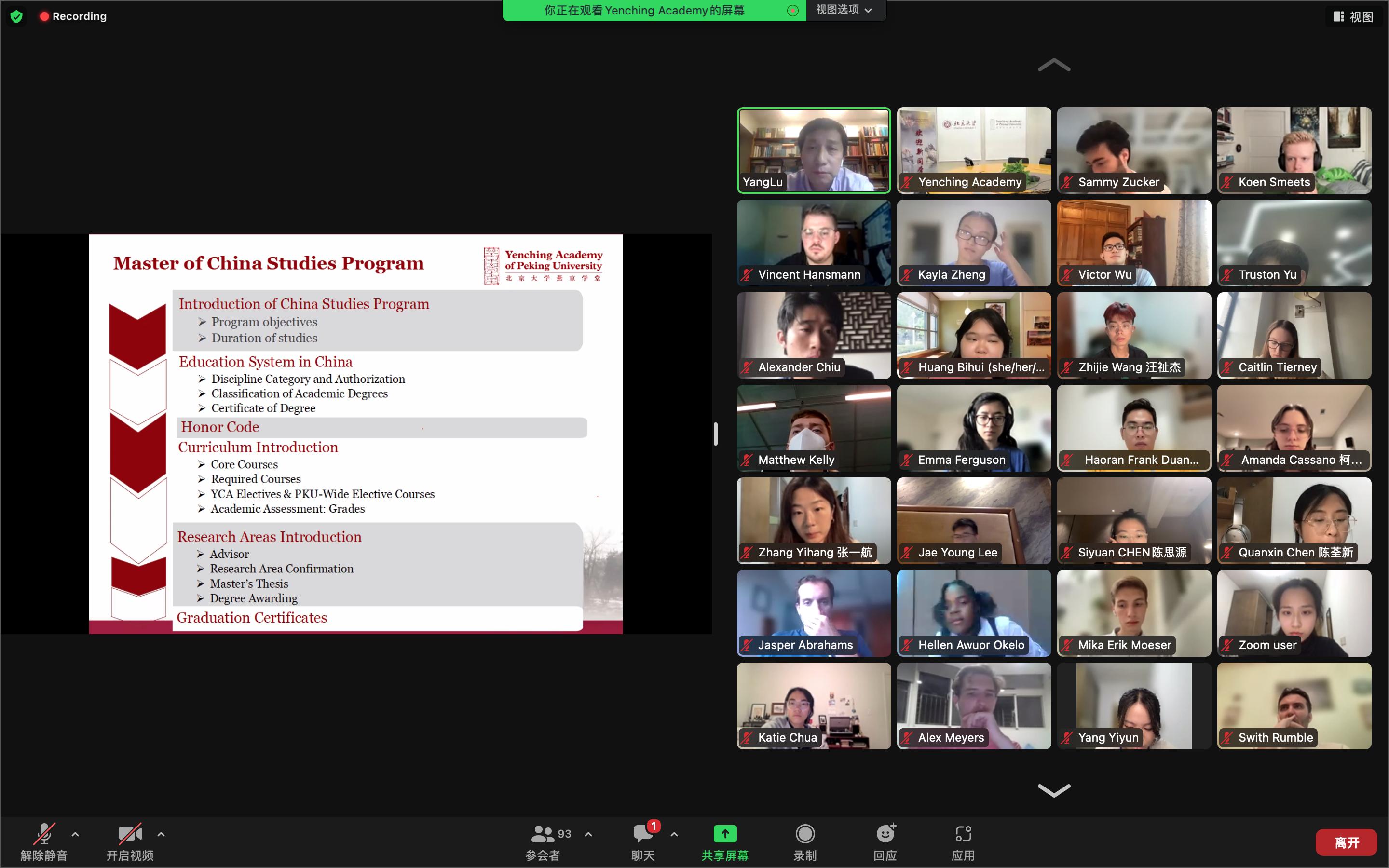Image resolution: width=1389 pixels, height=868 pixels.
Task: Click the screen share annotation indicator circle
Action: (793, 10)
